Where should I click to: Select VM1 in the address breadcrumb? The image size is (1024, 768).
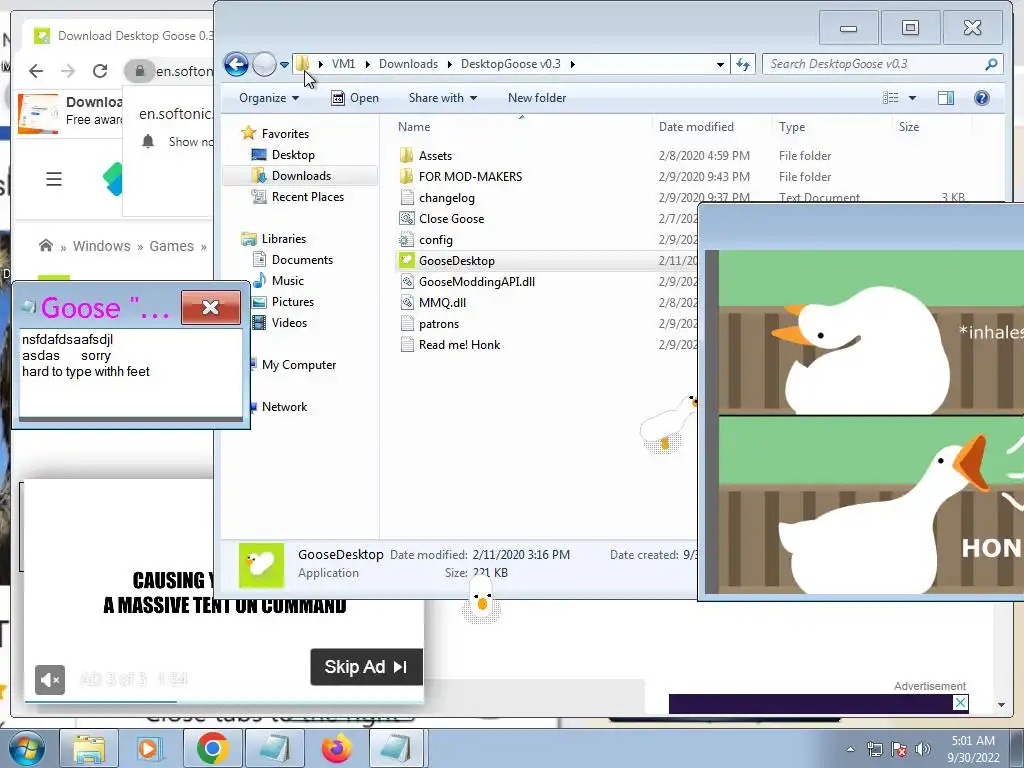[x=344, y=64]
